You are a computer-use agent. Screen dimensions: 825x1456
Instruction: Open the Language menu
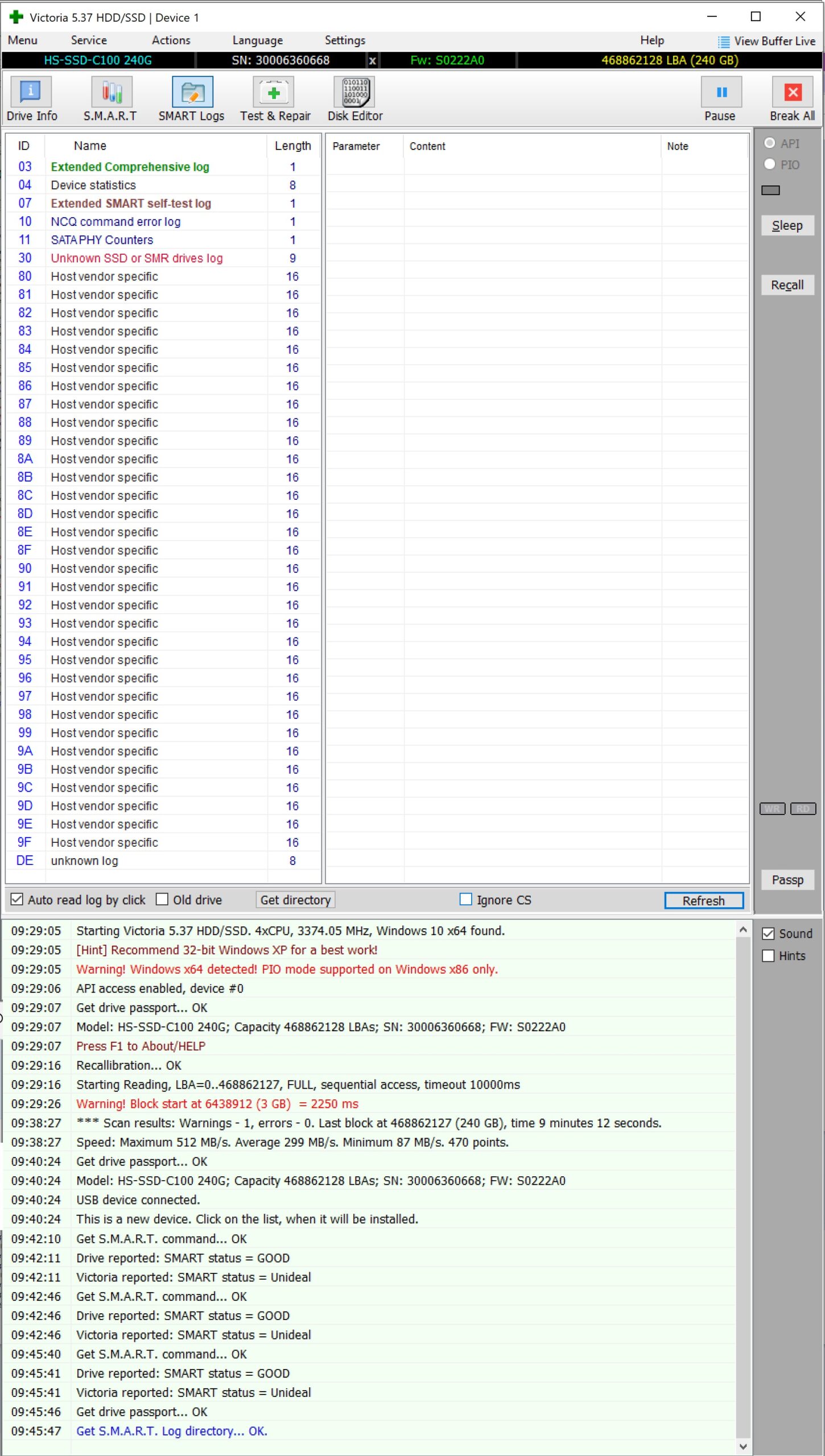pos(258,40)
